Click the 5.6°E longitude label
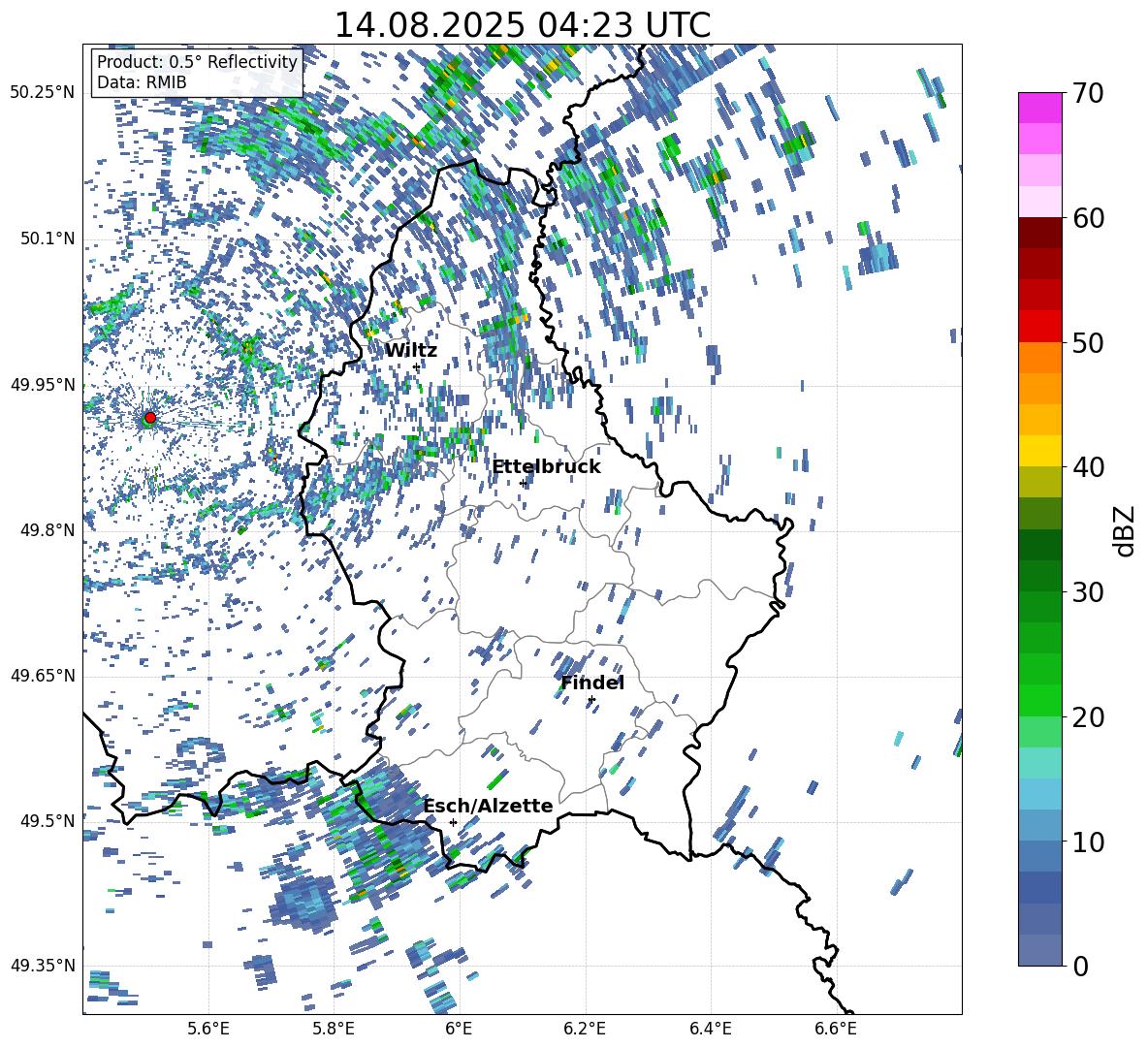The height and width of the screenshot is (1048, 1148). [x=208, y=1030]
